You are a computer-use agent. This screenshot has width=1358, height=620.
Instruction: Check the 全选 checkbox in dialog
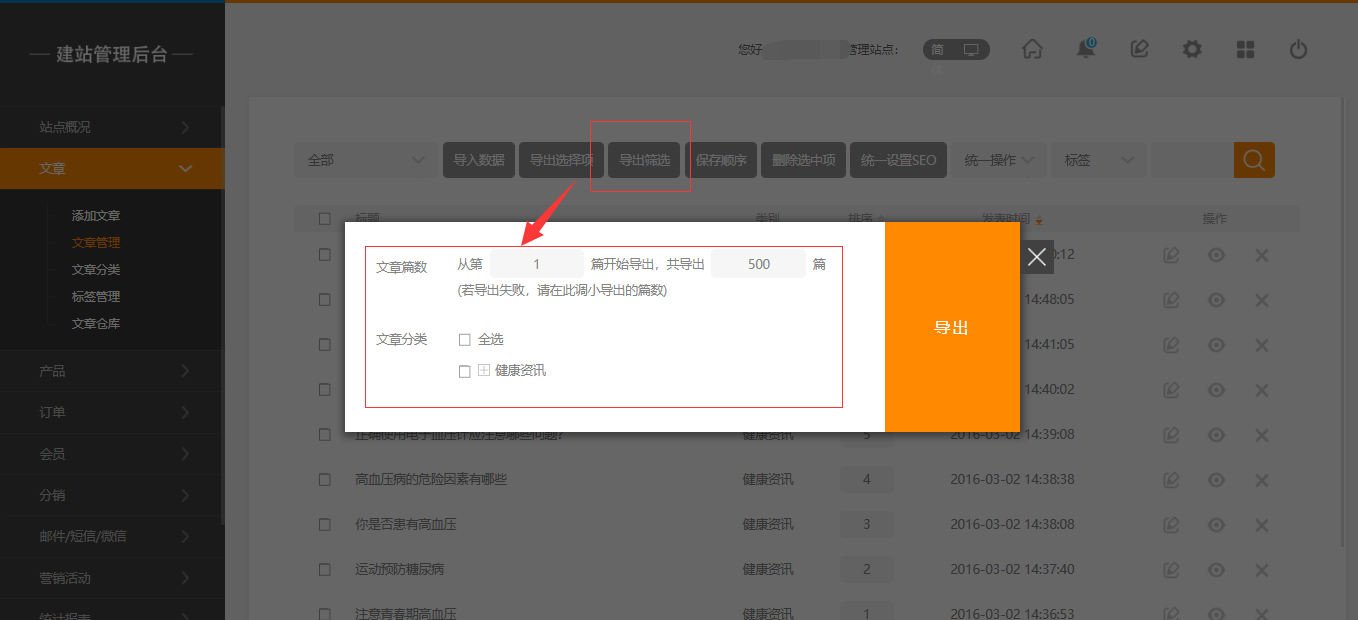(x=464, y=340)
